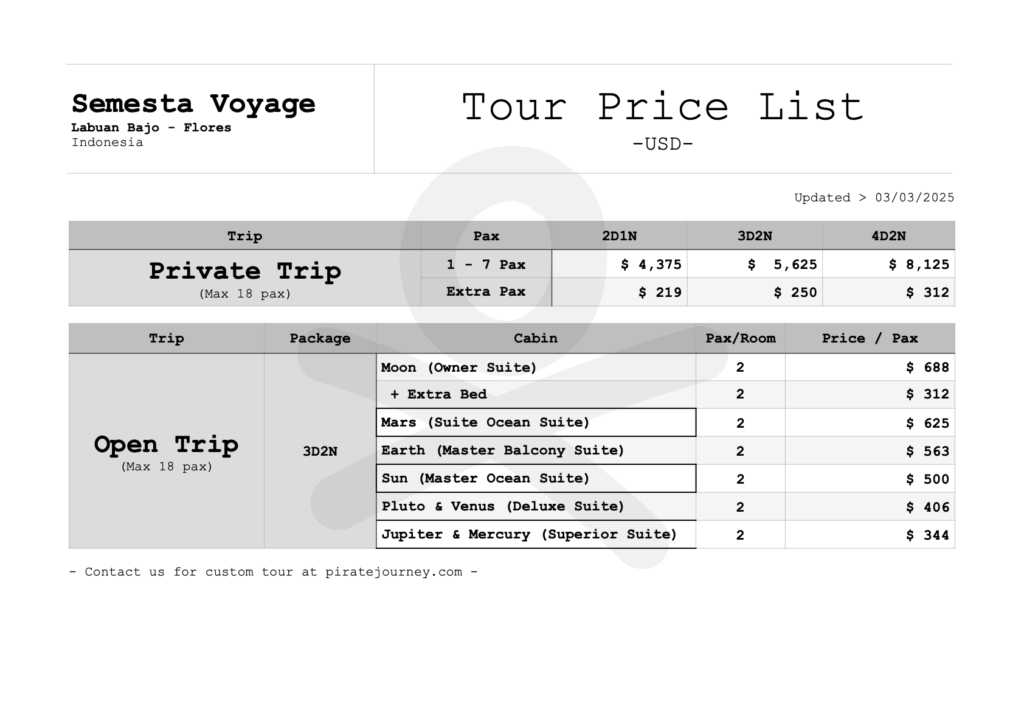Click the Updated 03/03/2025 date text
Viewport: 1024px width, 724px height.
[874, 197]
